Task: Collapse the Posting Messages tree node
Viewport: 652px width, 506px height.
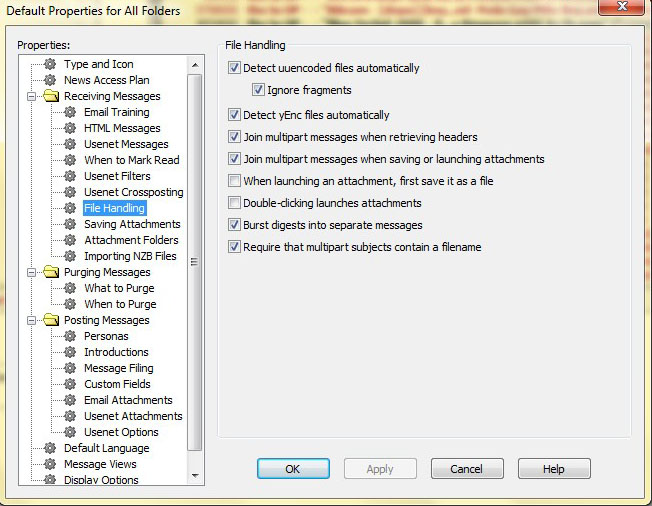Action: tap(32, 321)
